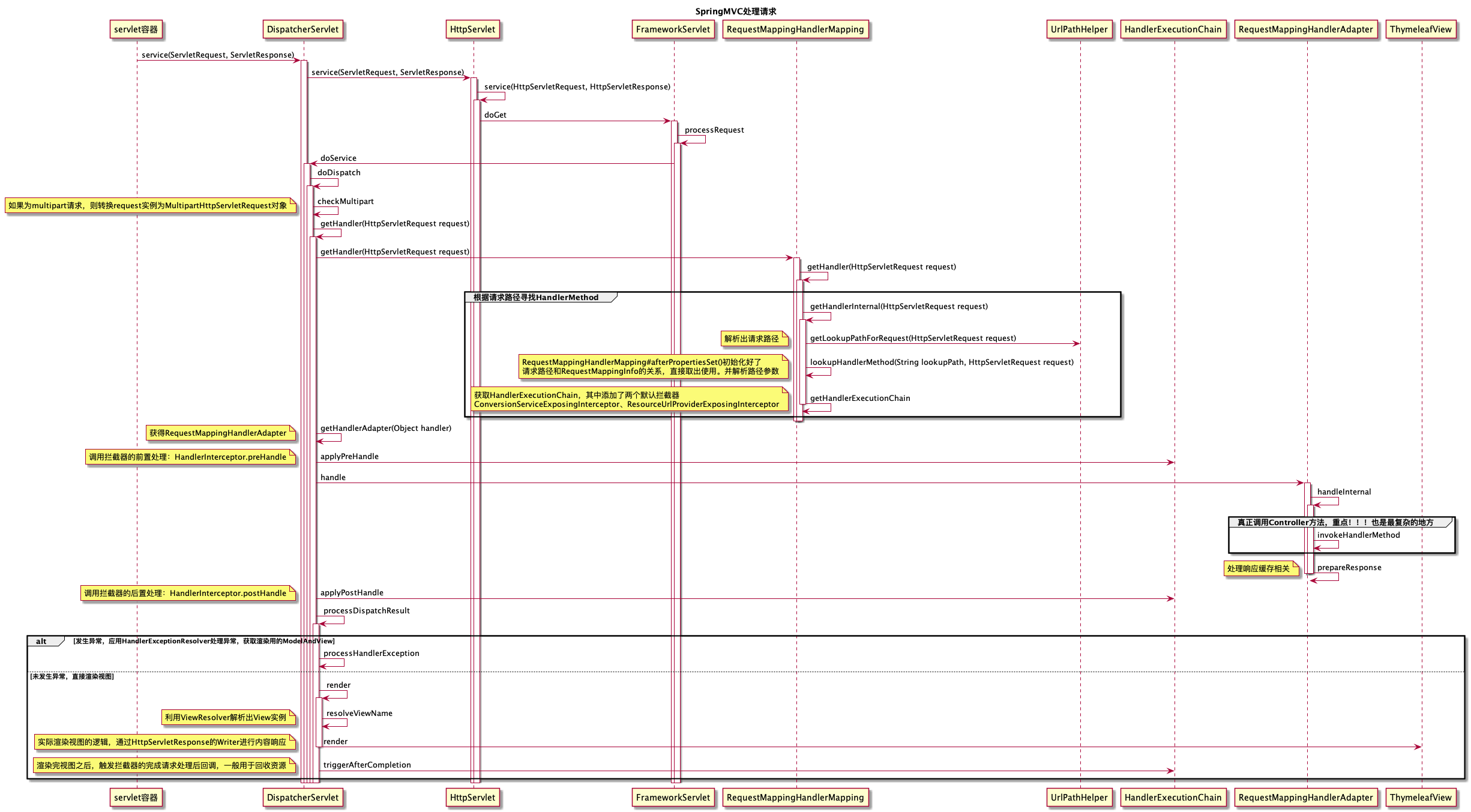Select the top RequestMappingHandlerMapping participant box
1471x812 pixels.
[x=795, y=29]
